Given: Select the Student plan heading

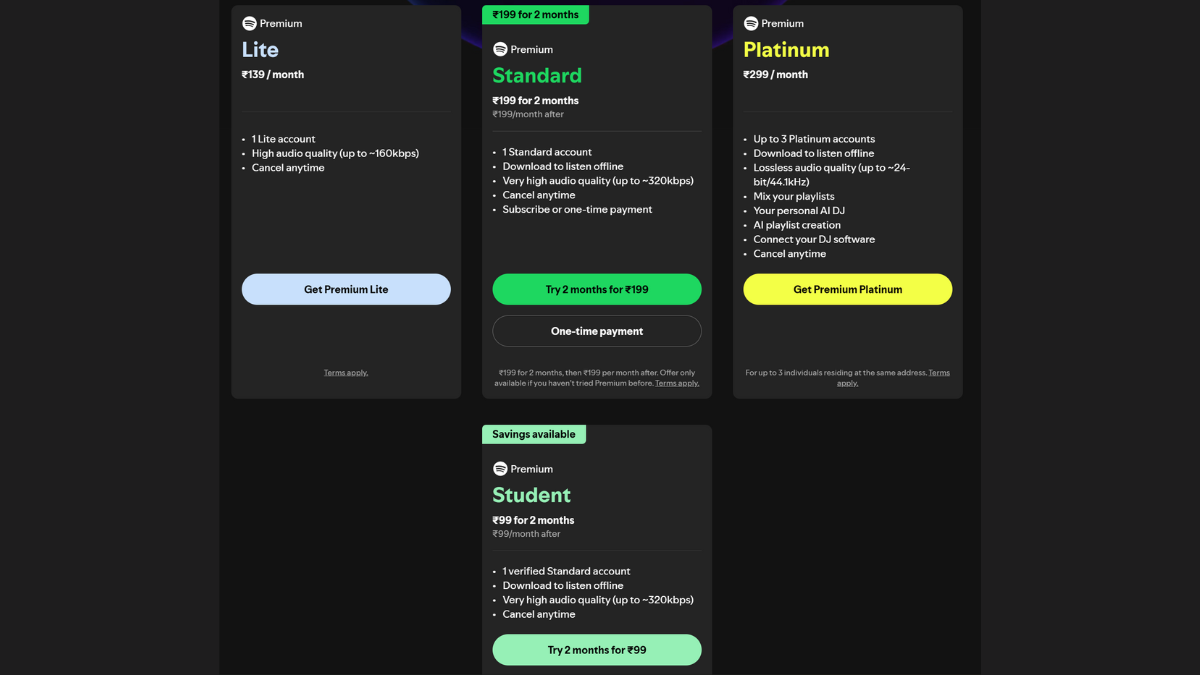Looking at the screenshot, I should (531, 495).
